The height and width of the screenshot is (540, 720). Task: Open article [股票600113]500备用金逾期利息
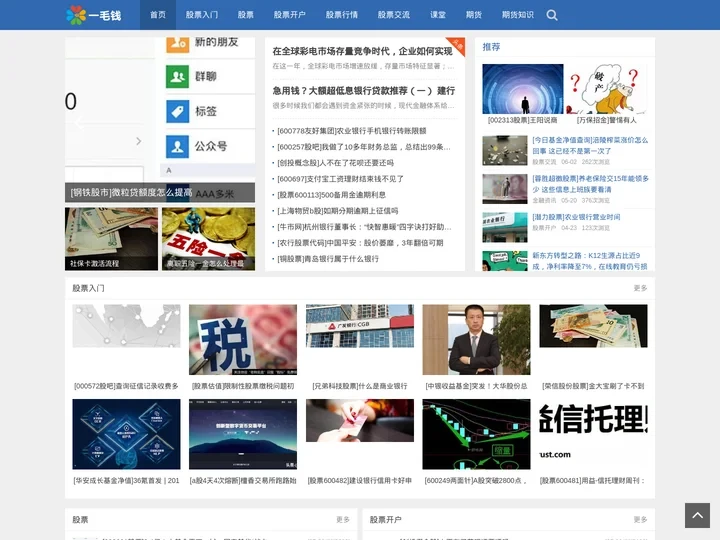pos(331,195)
